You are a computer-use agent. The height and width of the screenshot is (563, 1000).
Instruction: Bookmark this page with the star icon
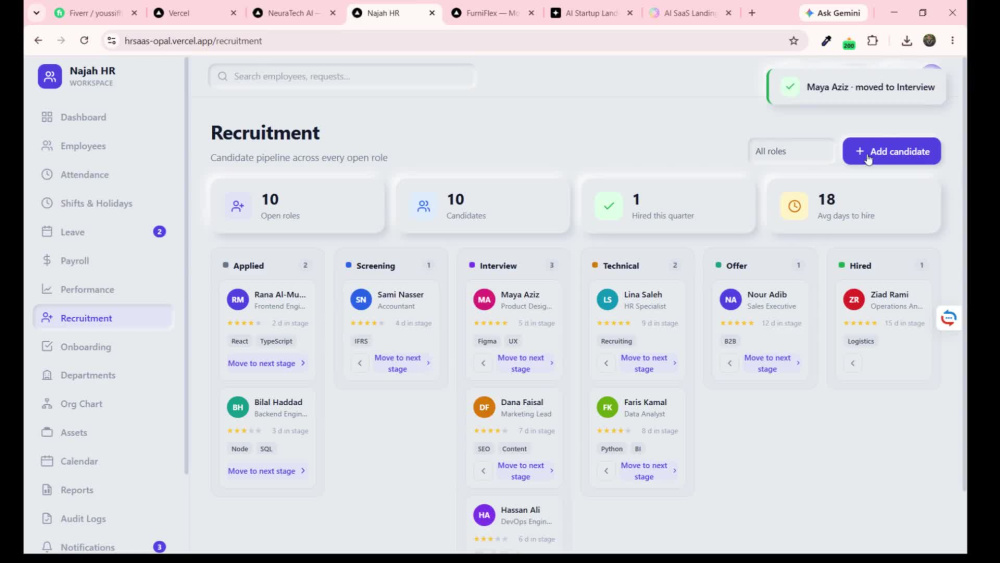pos(793,41)
